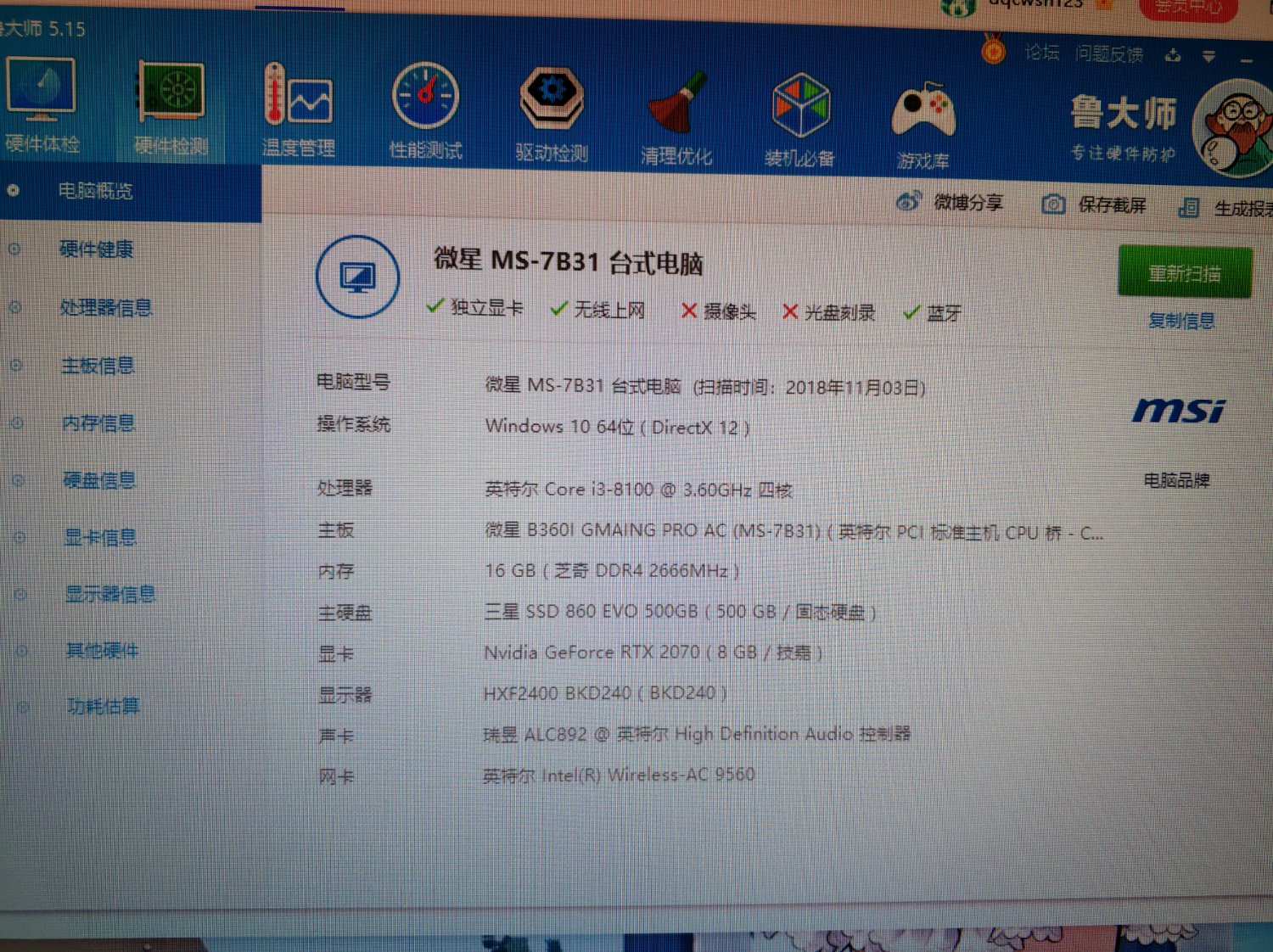The height and width of the screenshot is (952, 1273).
Task: Open 处理器信息 in the sidebar
Action: pos(105,307)
